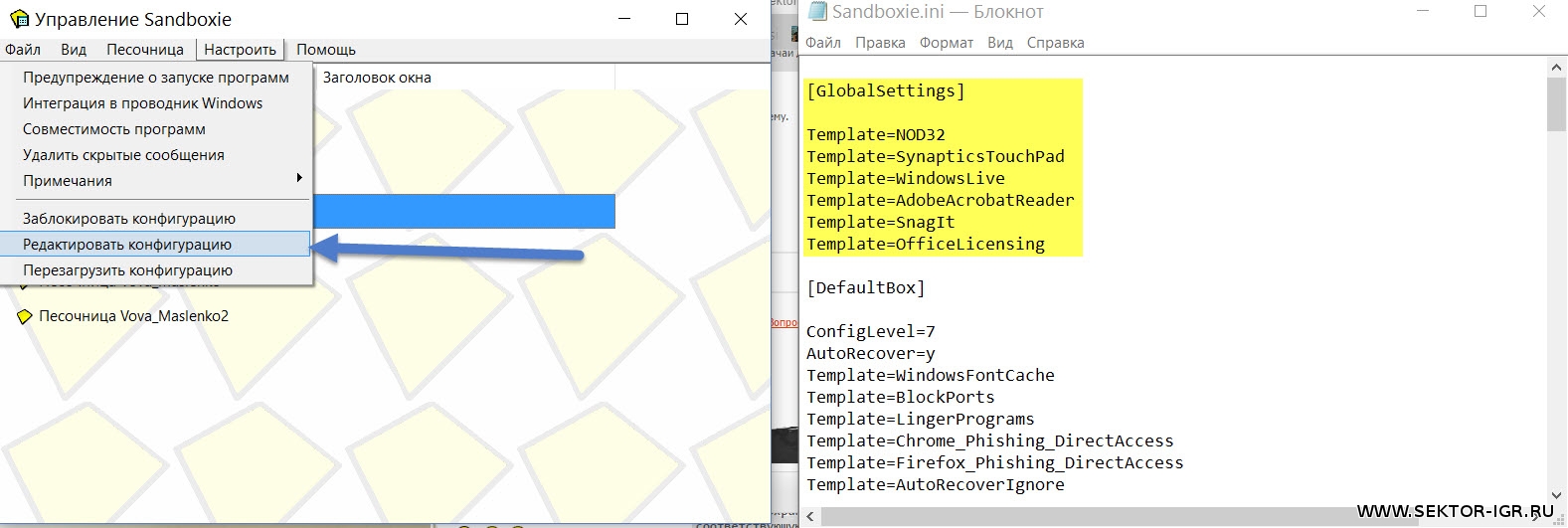Open the Вид menu in Notepad
1568x528 pixels.
click(1000, 42)
